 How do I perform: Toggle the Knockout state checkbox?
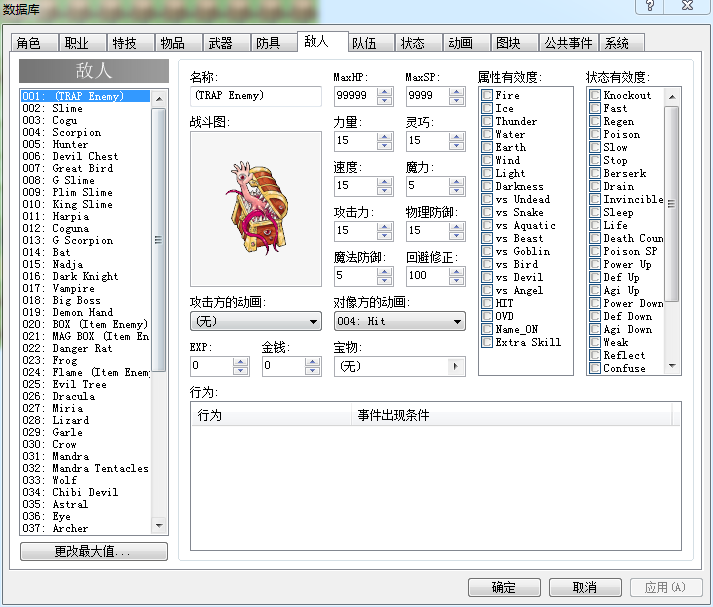pyautogui.click(x=595, y=95)
